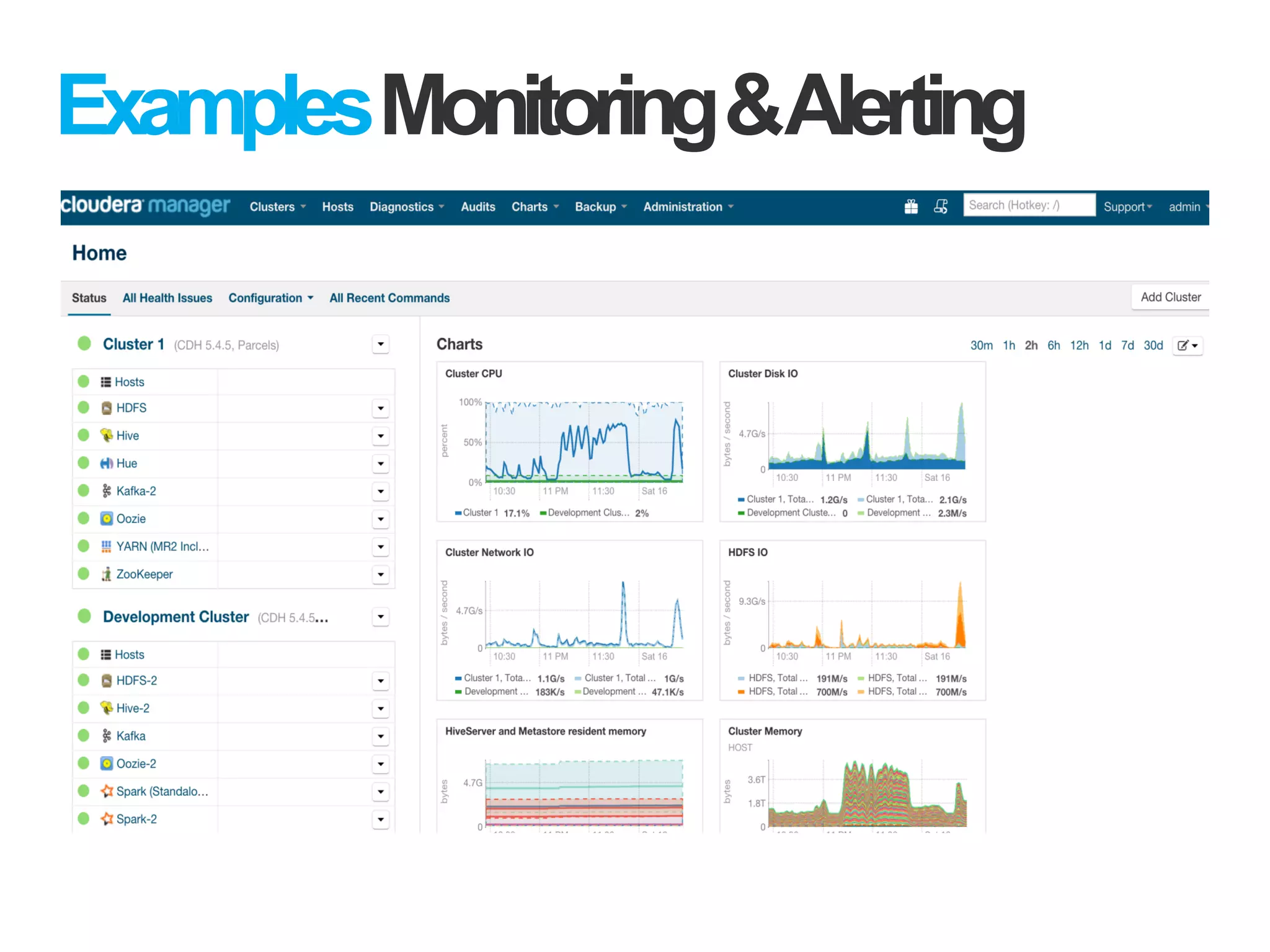Click the YARN grid icon
The width and height of the screenshot is (1270, 952).
coord(107,546)
